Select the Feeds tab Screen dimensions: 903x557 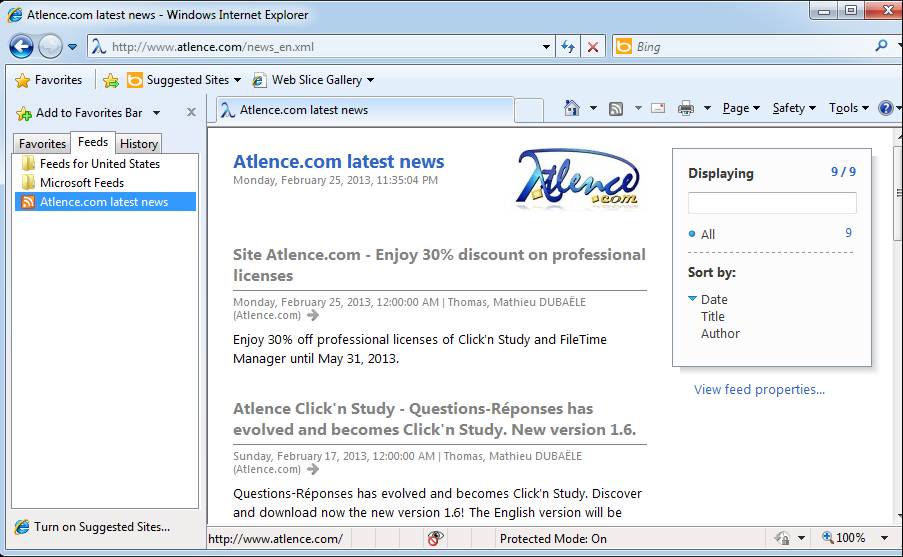click(x=93, y=142)
